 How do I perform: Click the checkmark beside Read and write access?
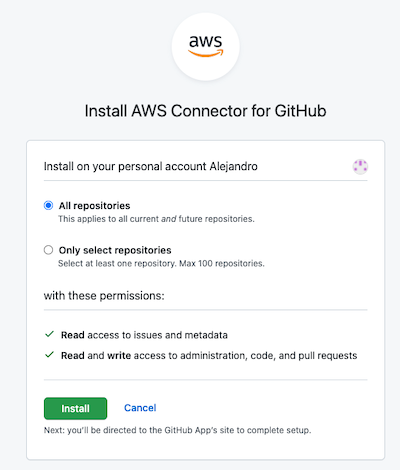point(49,355)
